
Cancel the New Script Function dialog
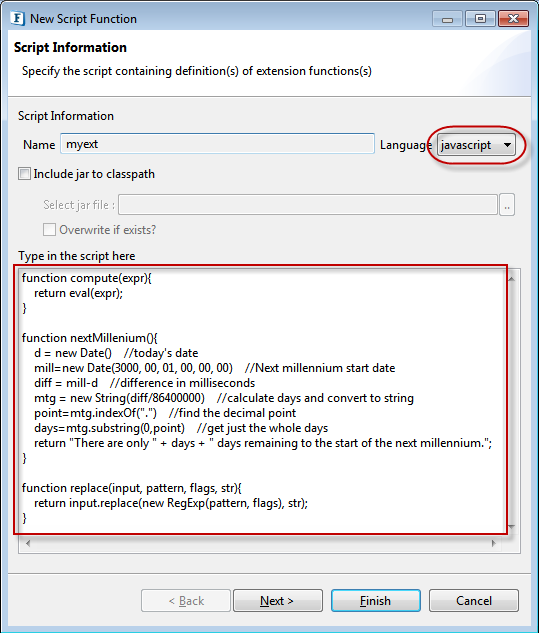tap(474, 601)
